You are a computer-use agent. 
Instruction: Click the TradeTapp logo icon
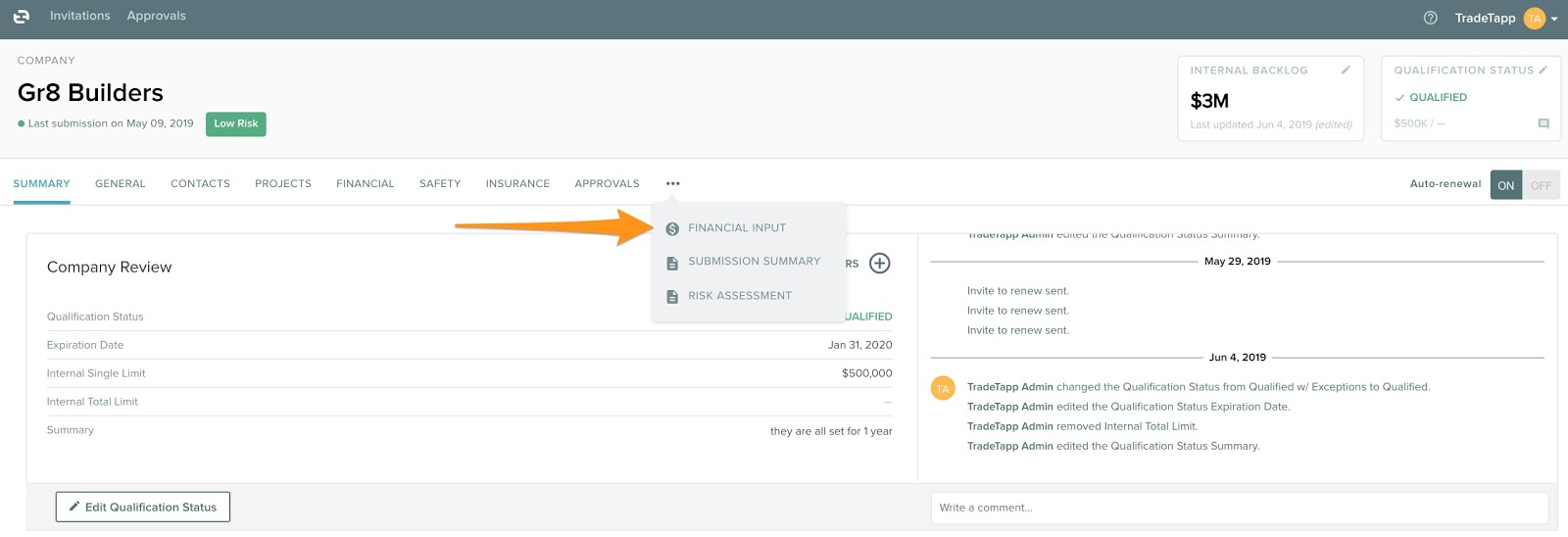[x=22, y=17]
